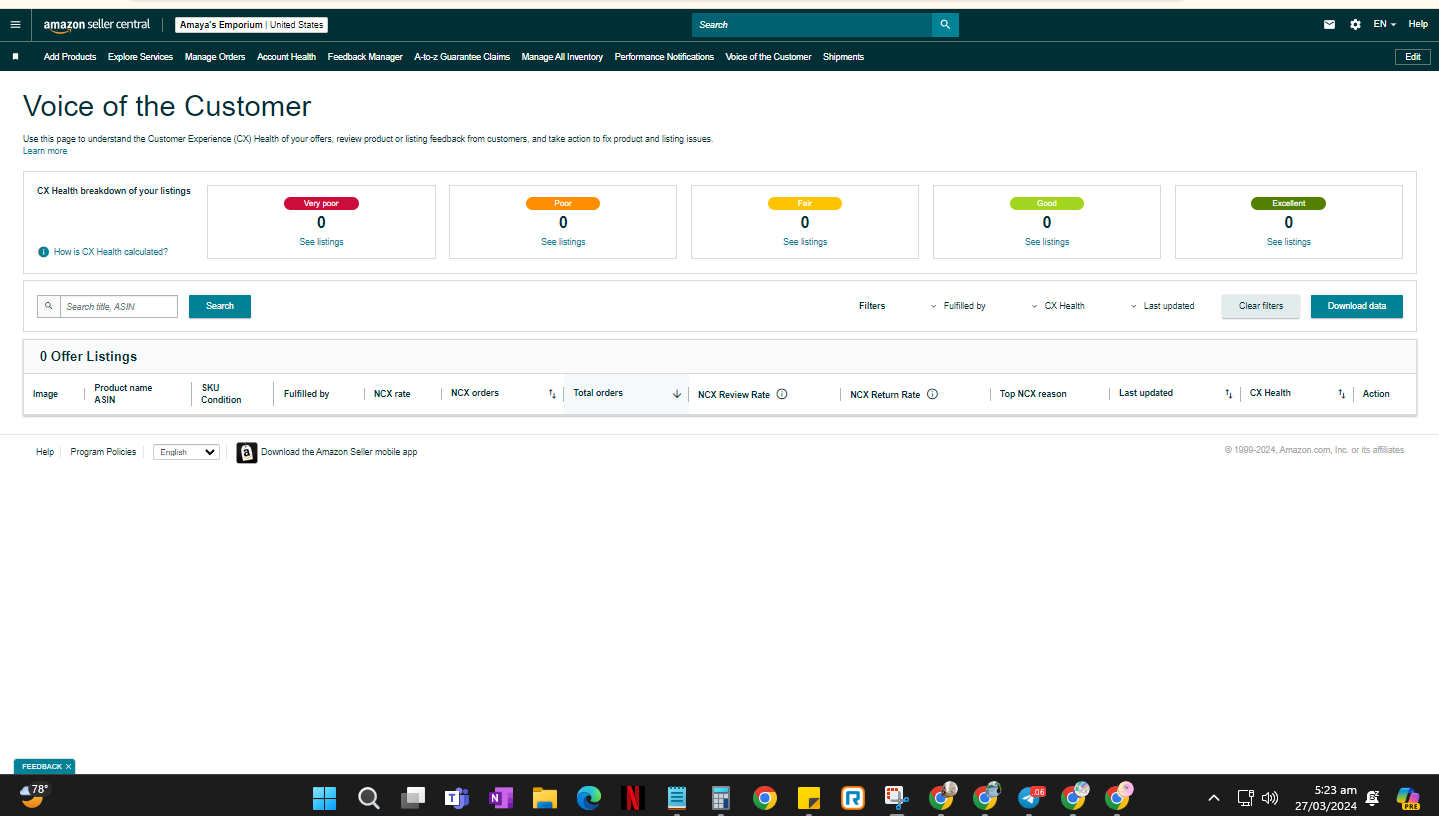This screenshot has width=1439, height=816.
Task: Show hidden icons in system tray
Action: click(x=1214, y=798)
